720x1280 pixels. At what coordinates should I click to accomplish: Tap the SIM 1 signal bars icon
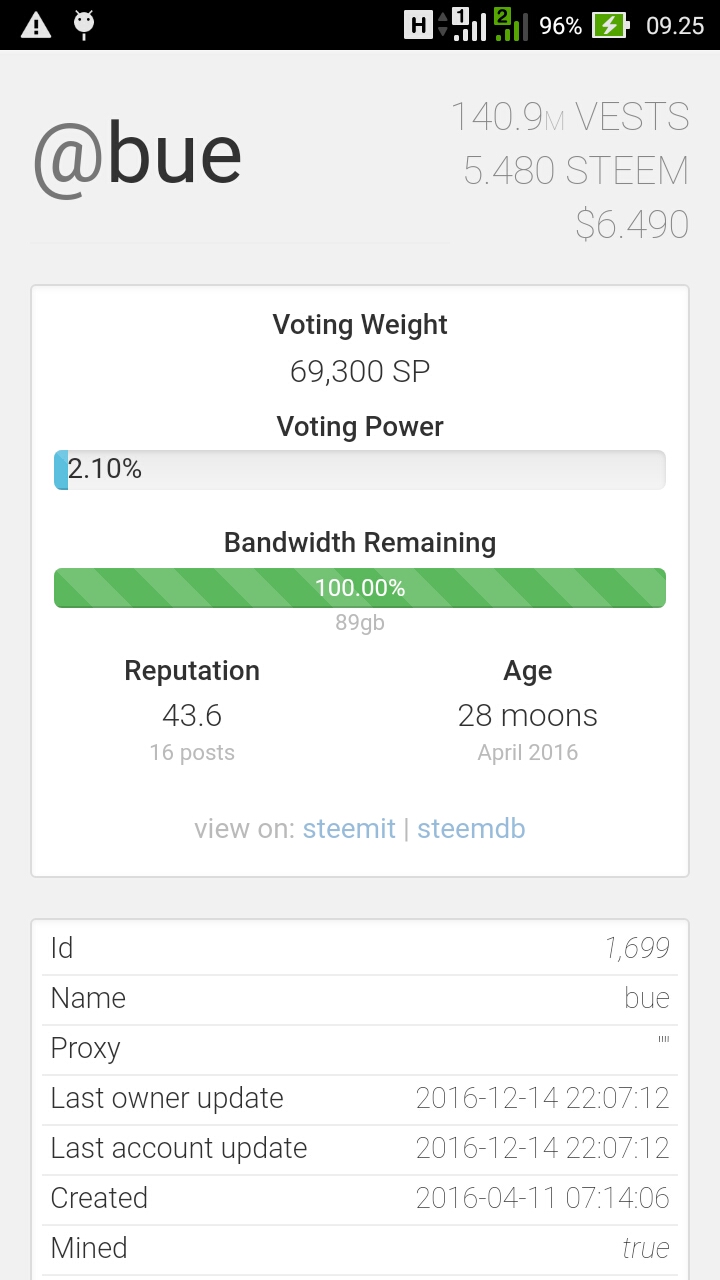tap(468, 25)
